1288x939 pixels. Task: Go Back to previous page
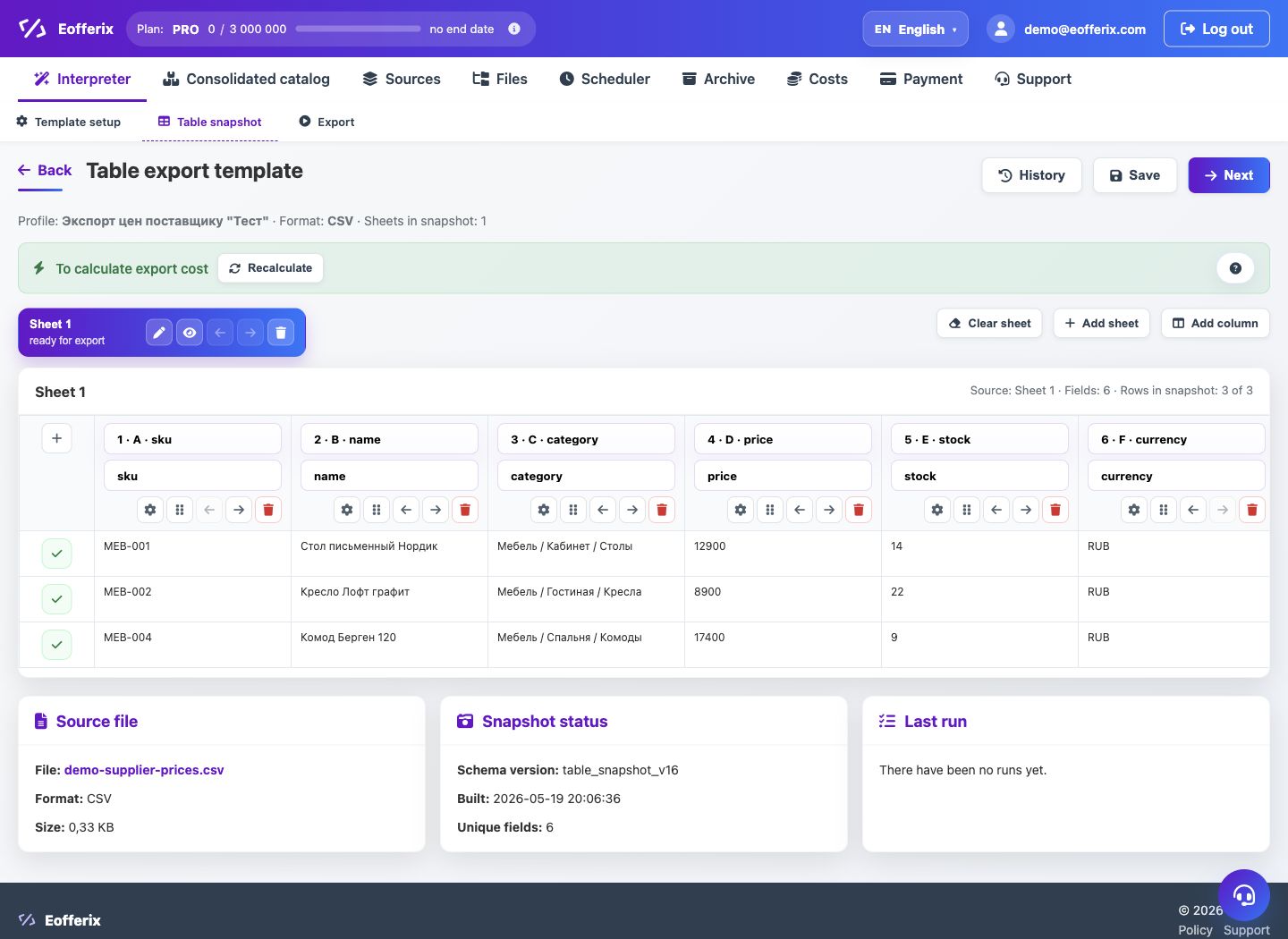pyautogui.click(x=45, y=170)
